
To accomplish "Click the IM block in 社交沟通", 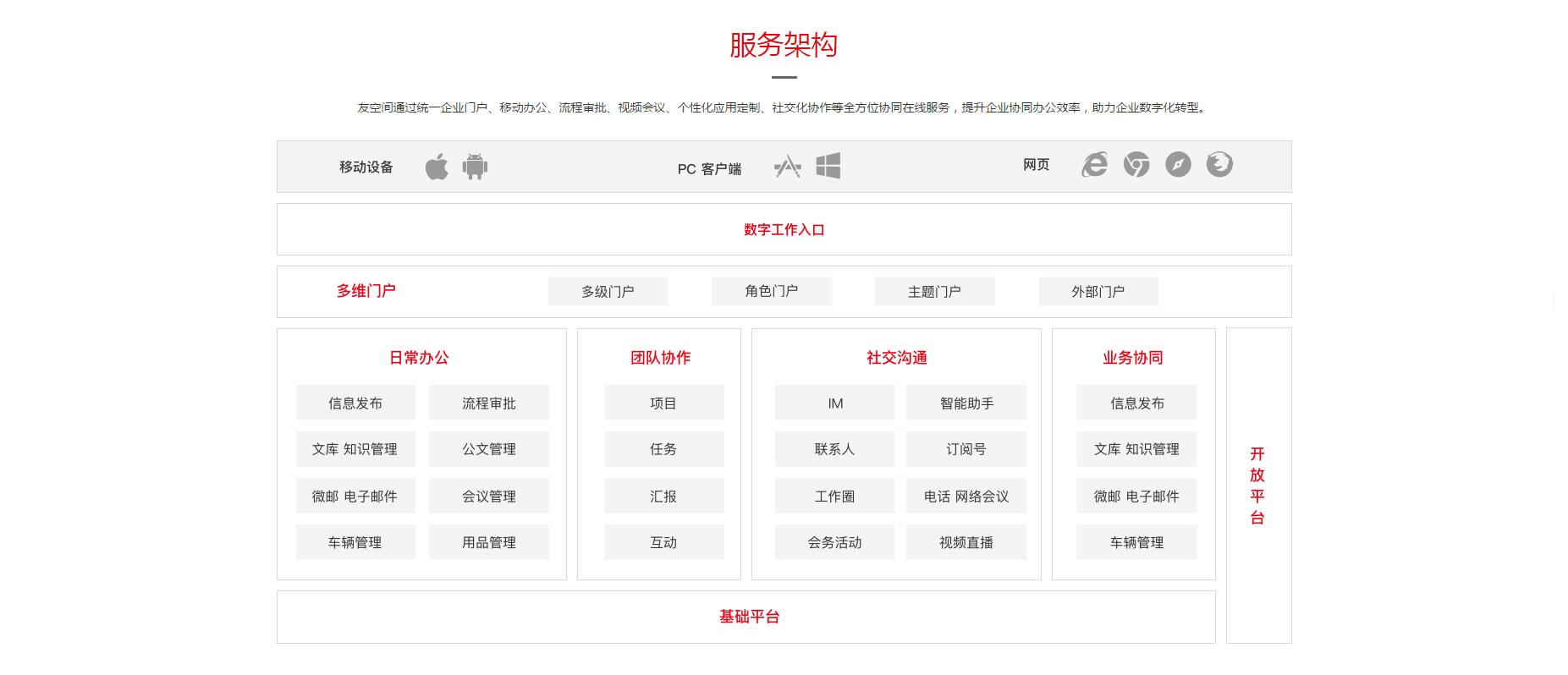I will 834,403.
